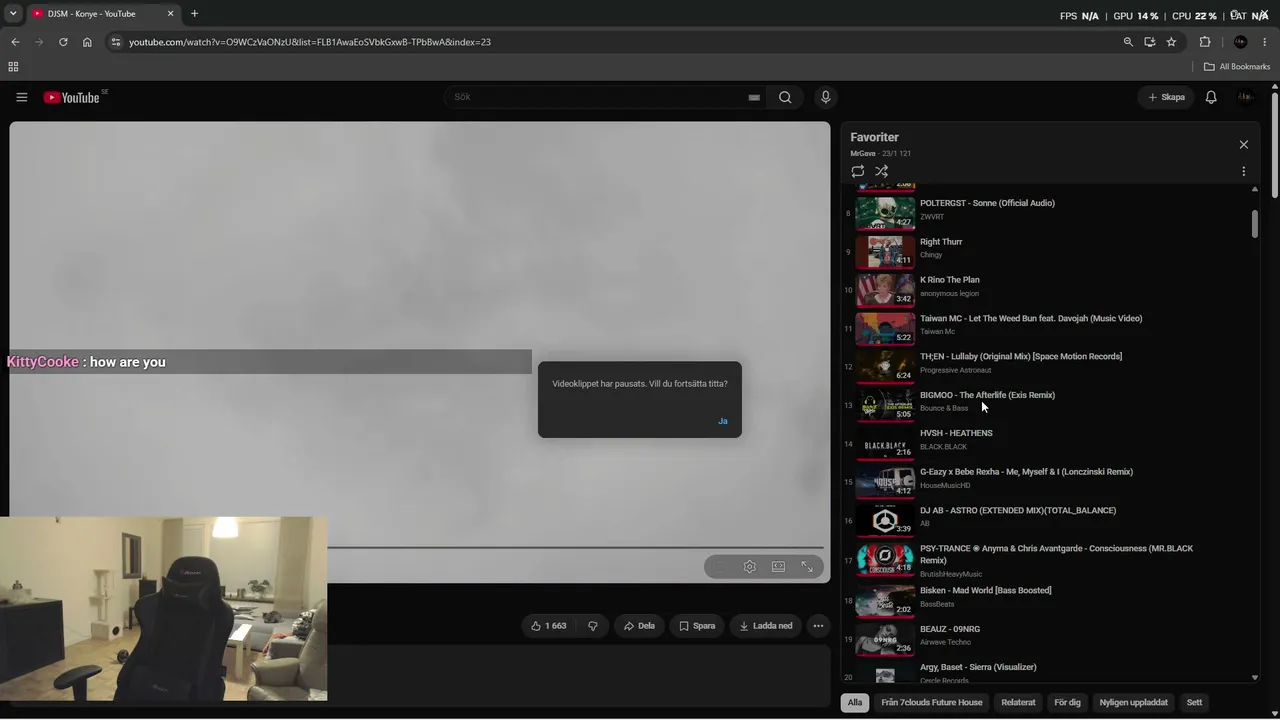Close the Favoriter playlist panel
The image size is (1280, 720).
(1243, 145)
